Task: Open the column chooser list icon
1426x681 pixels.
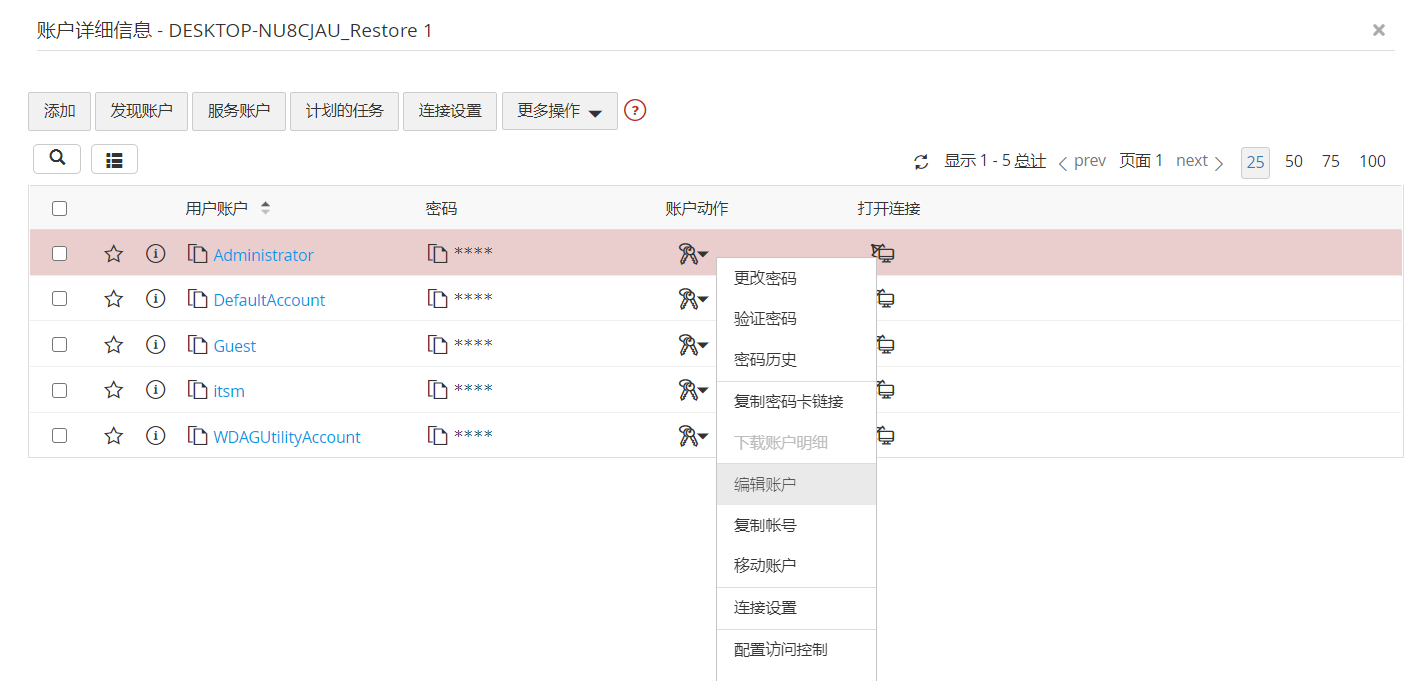Action: point(114,159)
